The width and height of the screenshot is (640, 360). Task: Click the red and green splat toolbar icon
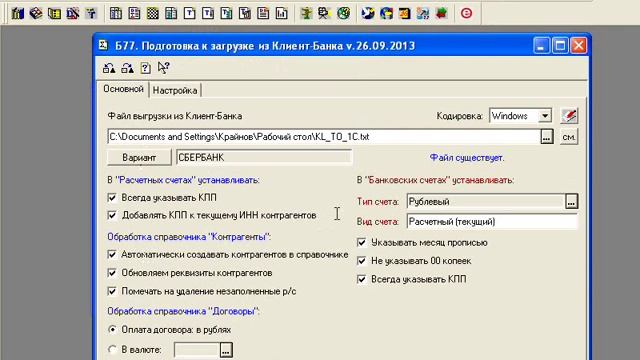tap(441, 13)
